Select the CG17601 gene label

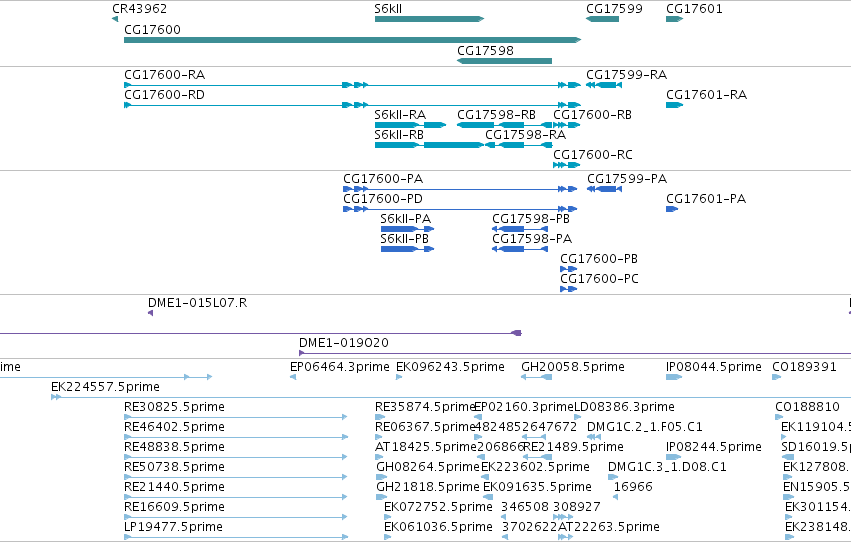tap(694, 9)
